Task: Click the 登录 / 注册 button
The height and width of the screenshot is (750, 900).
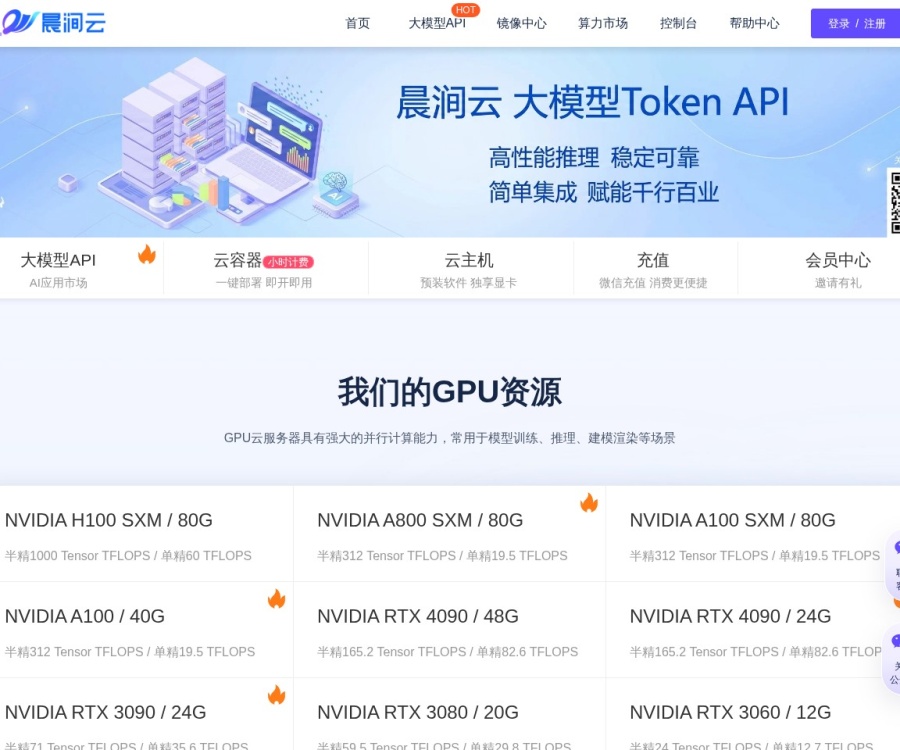Action: click(x=855, y=24)
